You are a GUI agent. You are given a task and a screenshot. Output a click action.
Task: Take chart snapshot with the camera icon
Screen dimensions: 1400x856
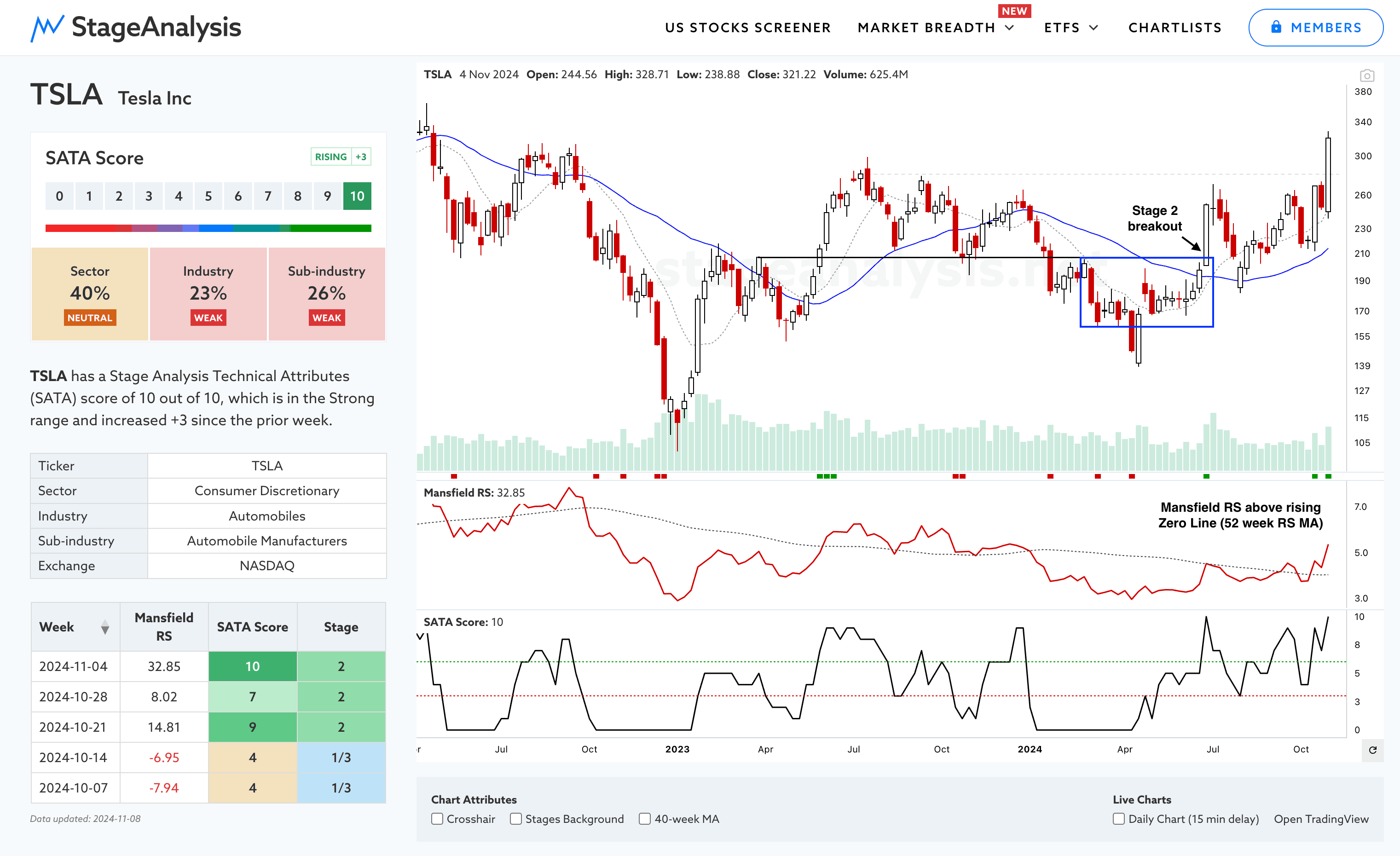pos(1367,75)
